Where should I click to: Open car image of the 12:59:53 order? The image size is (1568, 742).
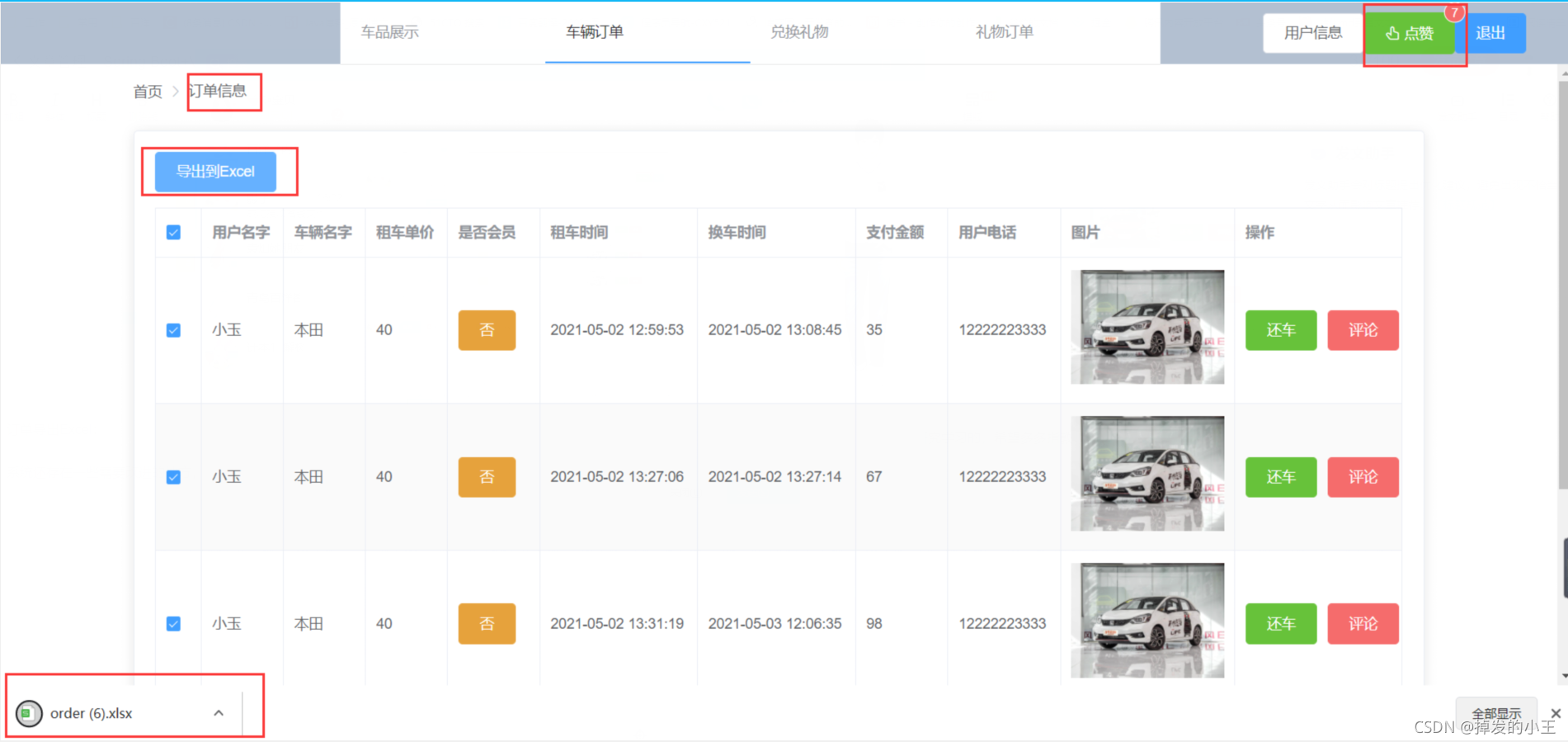pos(1147,327)
